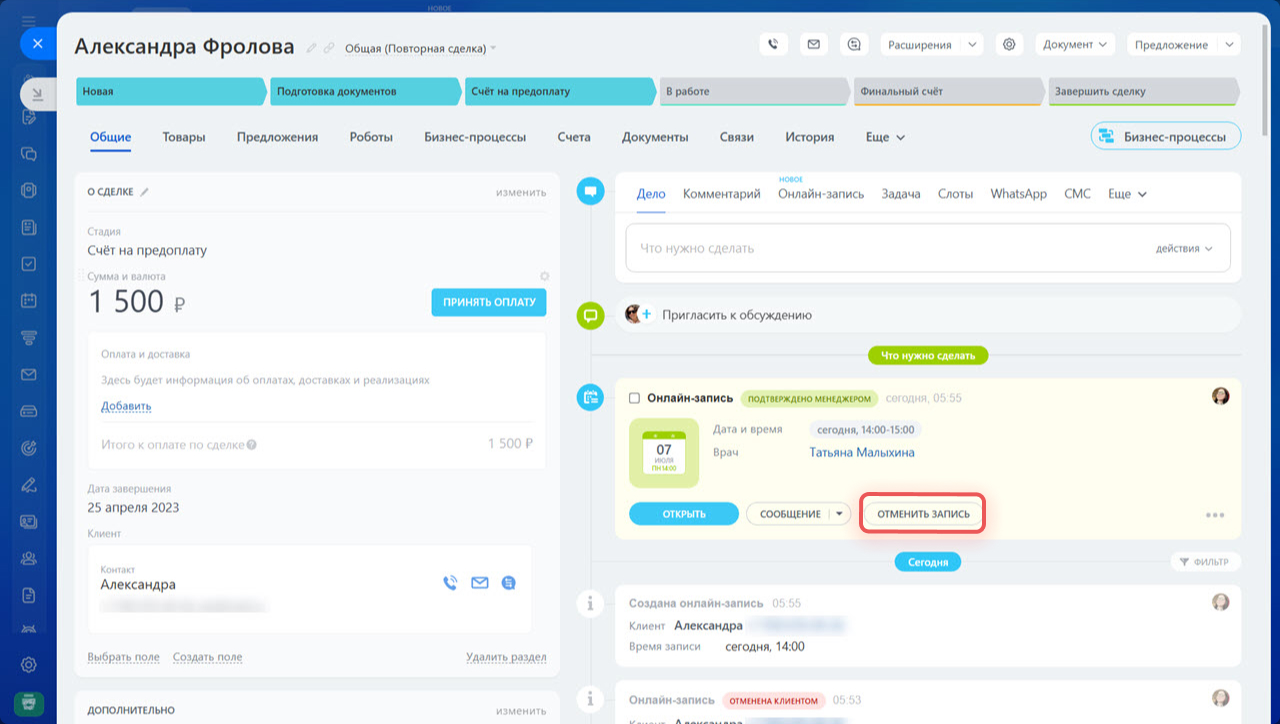The height and width of the screenshot is (724, 1280).
Task: Call contact Александра via phone icon
Action: pos(450,583)
